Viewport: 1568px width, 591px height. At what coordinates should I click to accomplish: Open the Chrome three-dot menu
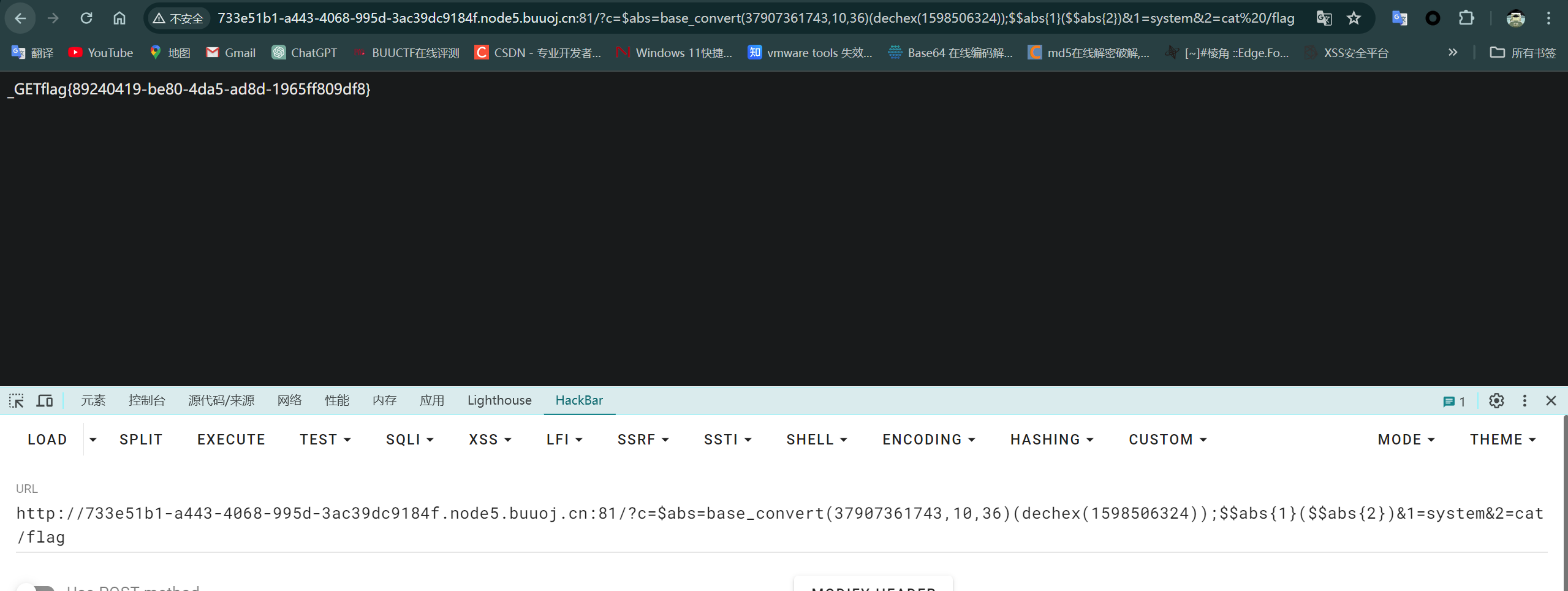point(1548,18)
